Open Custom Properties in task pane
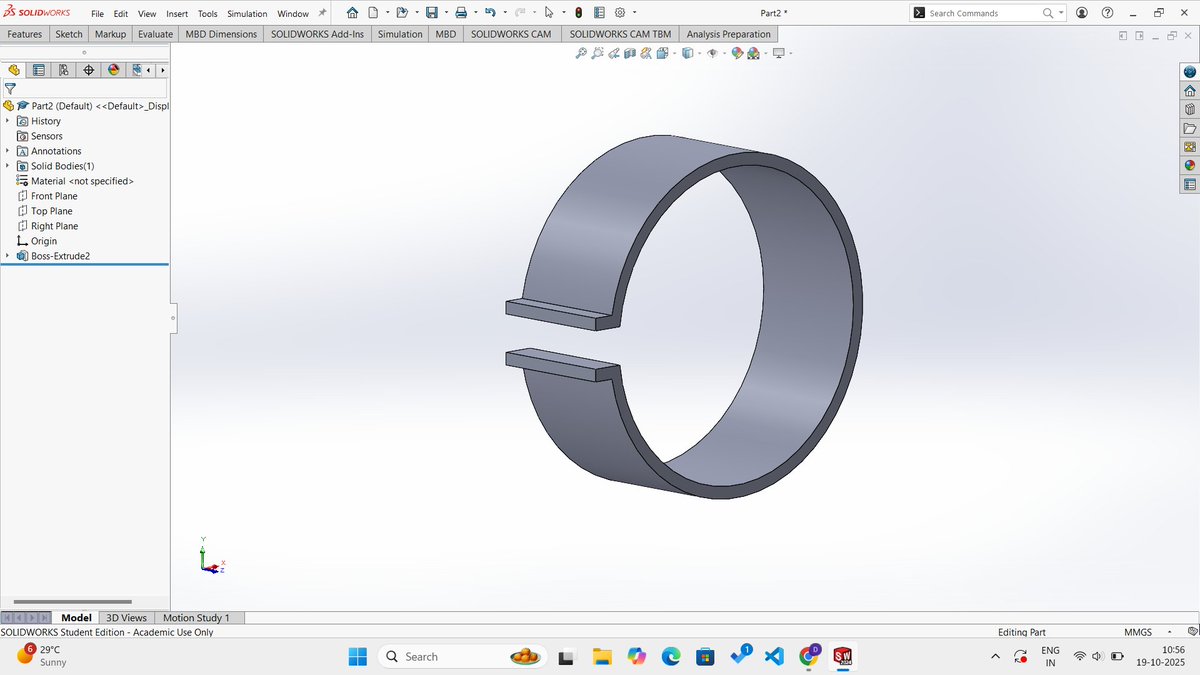Screen dimensions: 1200x675 pos(1189,184)
